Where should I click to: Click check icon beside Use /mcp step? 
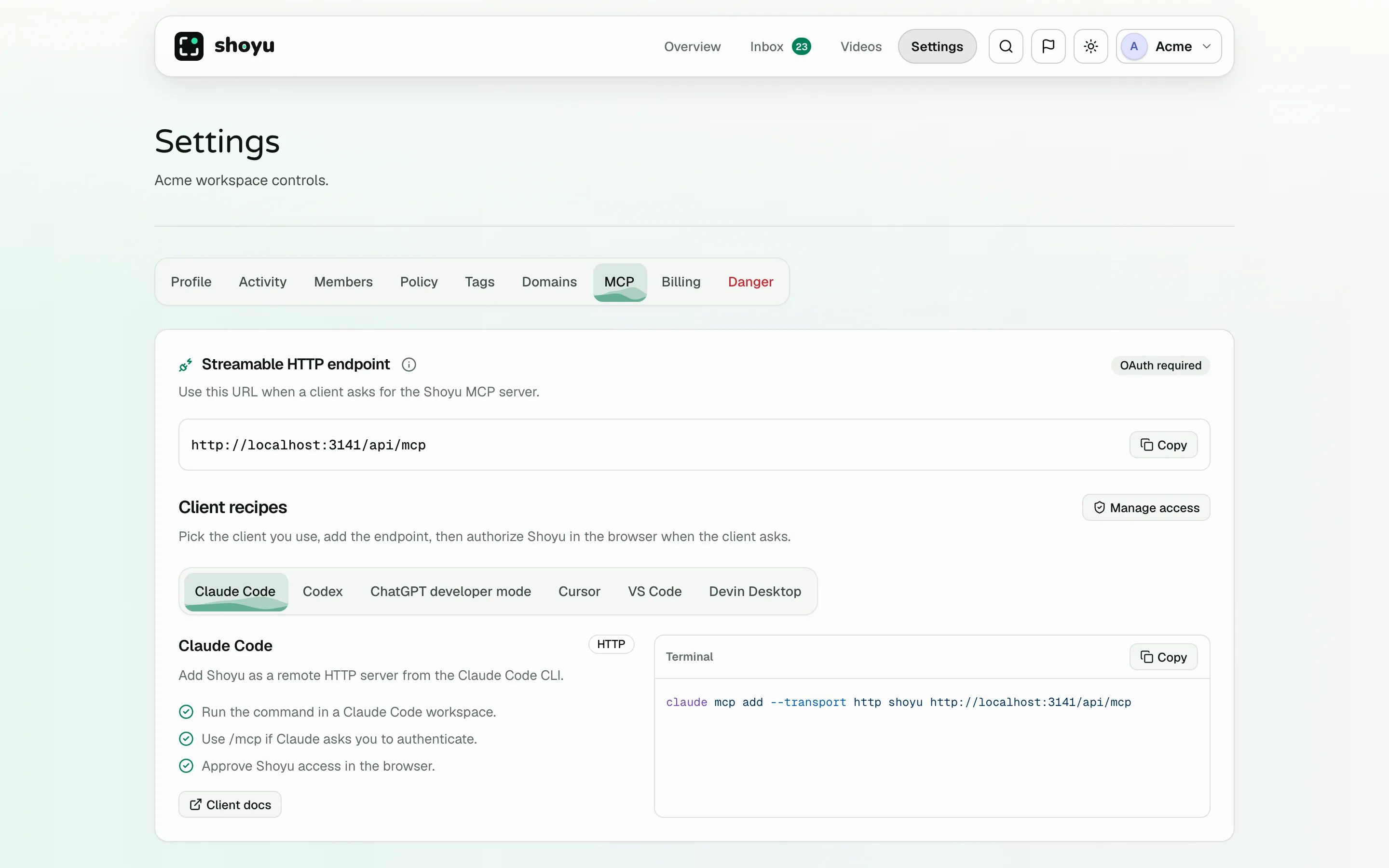click(x=186, y=739)
